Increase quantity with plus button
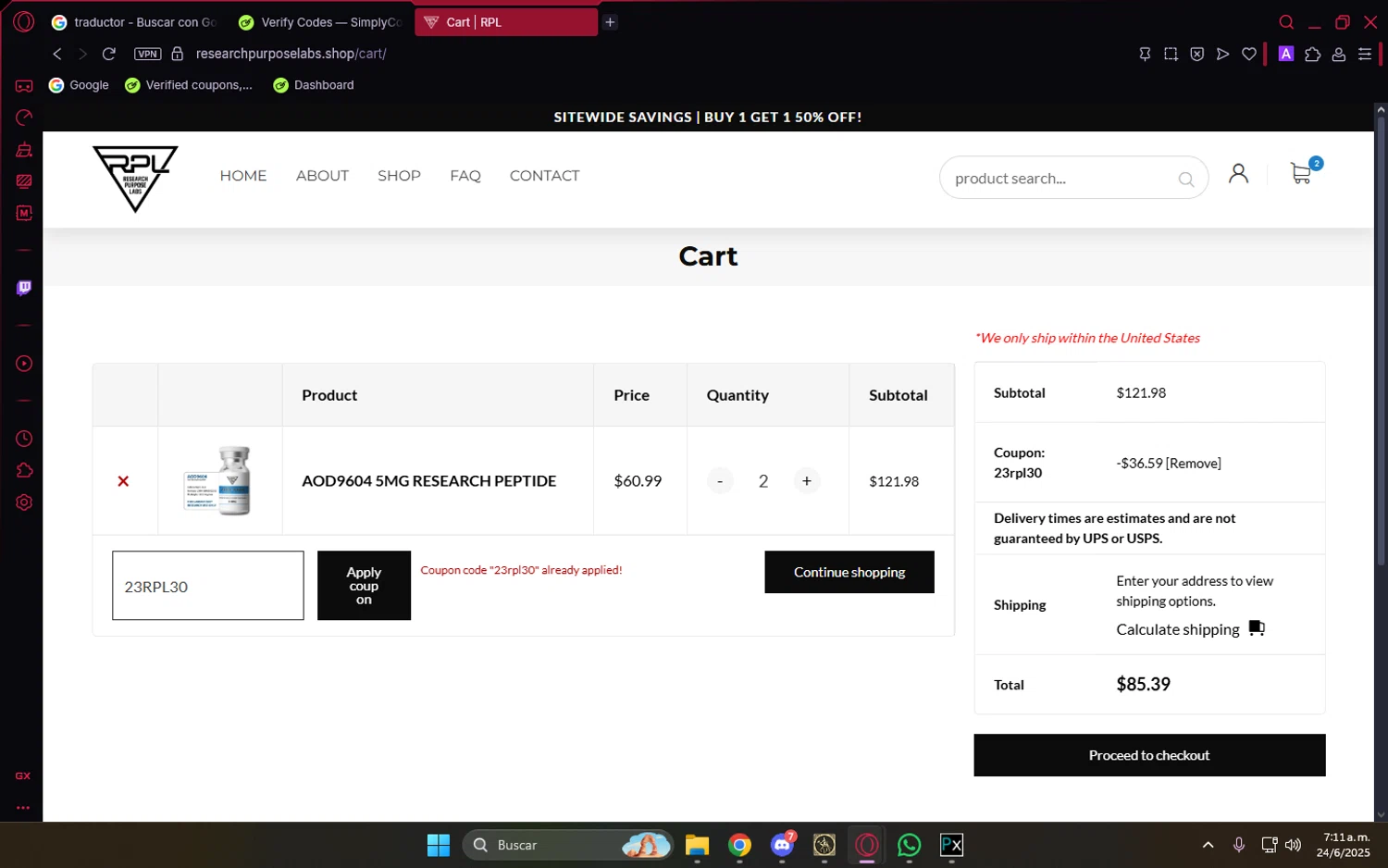Image resolution: width=1388 pixels, height=868 pixels. [807, 481]
